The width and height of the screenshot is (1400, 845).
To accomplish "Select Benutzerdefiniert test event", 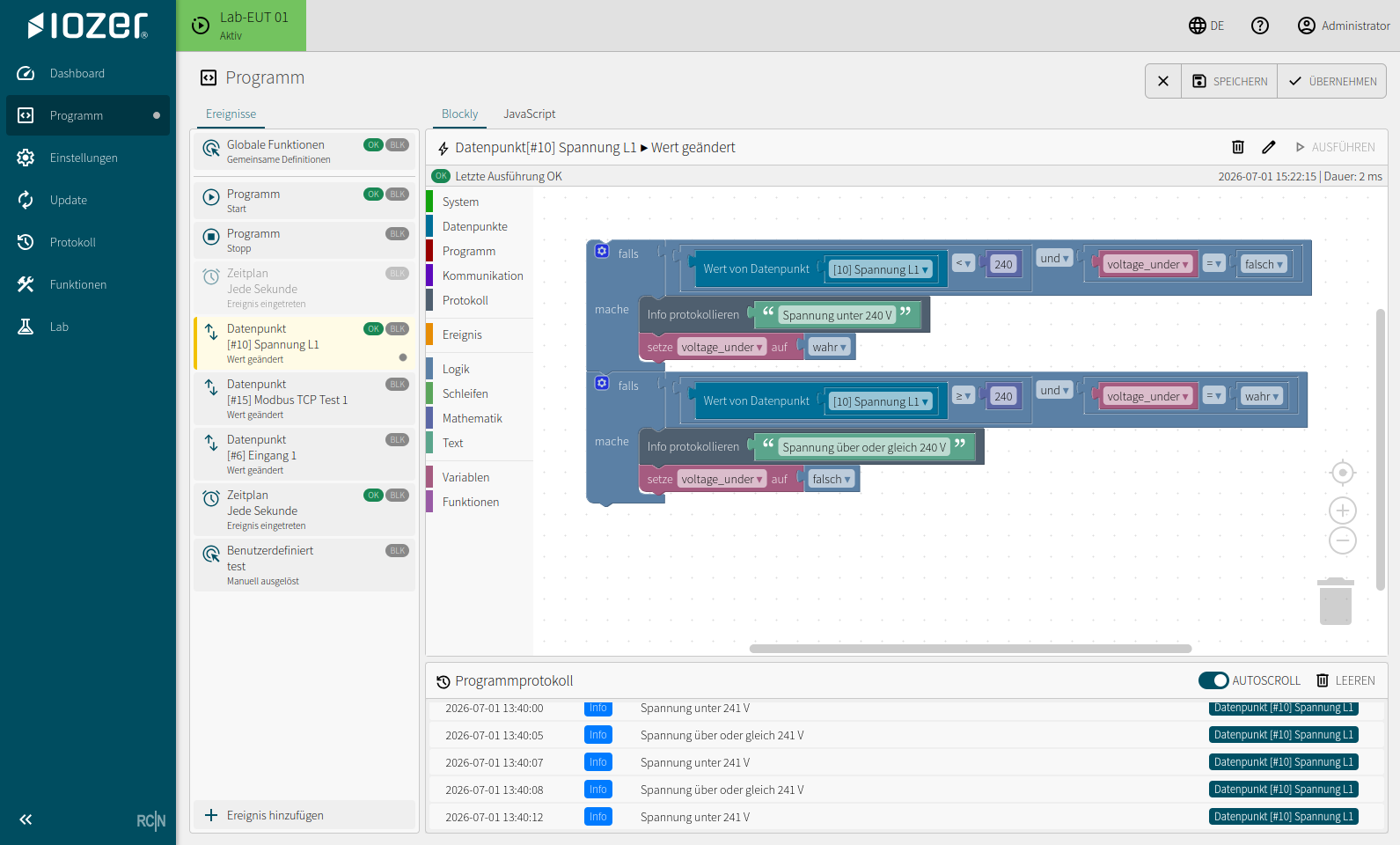I will pos(304,564).
